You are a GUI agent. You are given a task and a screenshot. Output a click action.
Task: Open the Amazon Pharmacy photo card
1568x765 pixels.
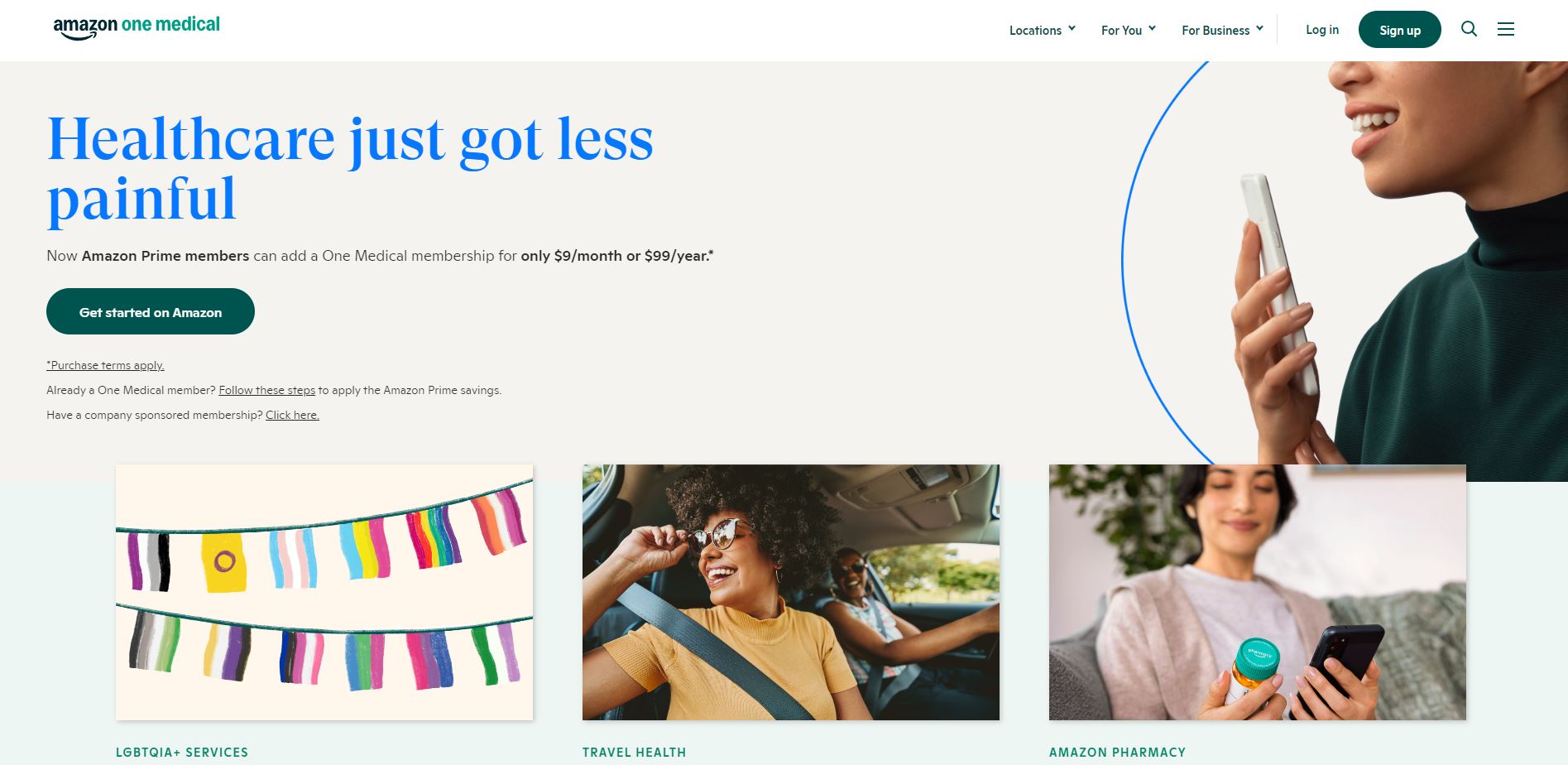pyautogui.click(x=1258, y=592)
